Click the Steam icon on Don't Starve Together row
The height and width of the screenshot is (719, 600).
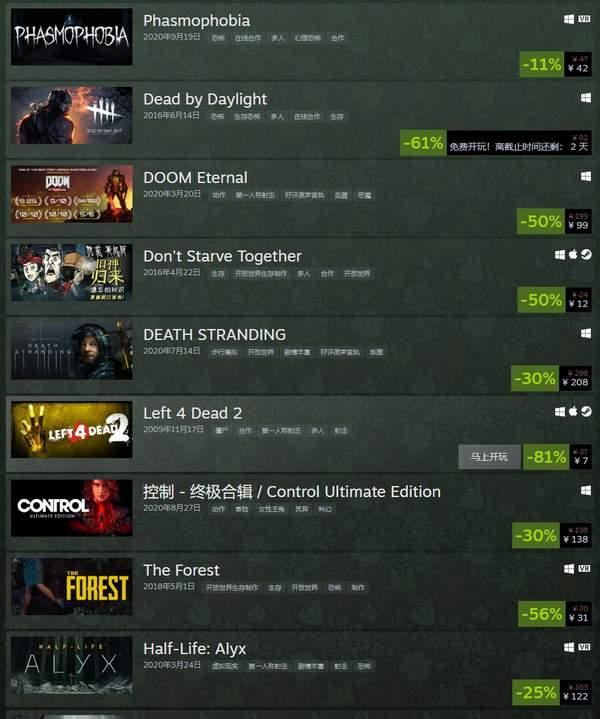coord(586,254)
